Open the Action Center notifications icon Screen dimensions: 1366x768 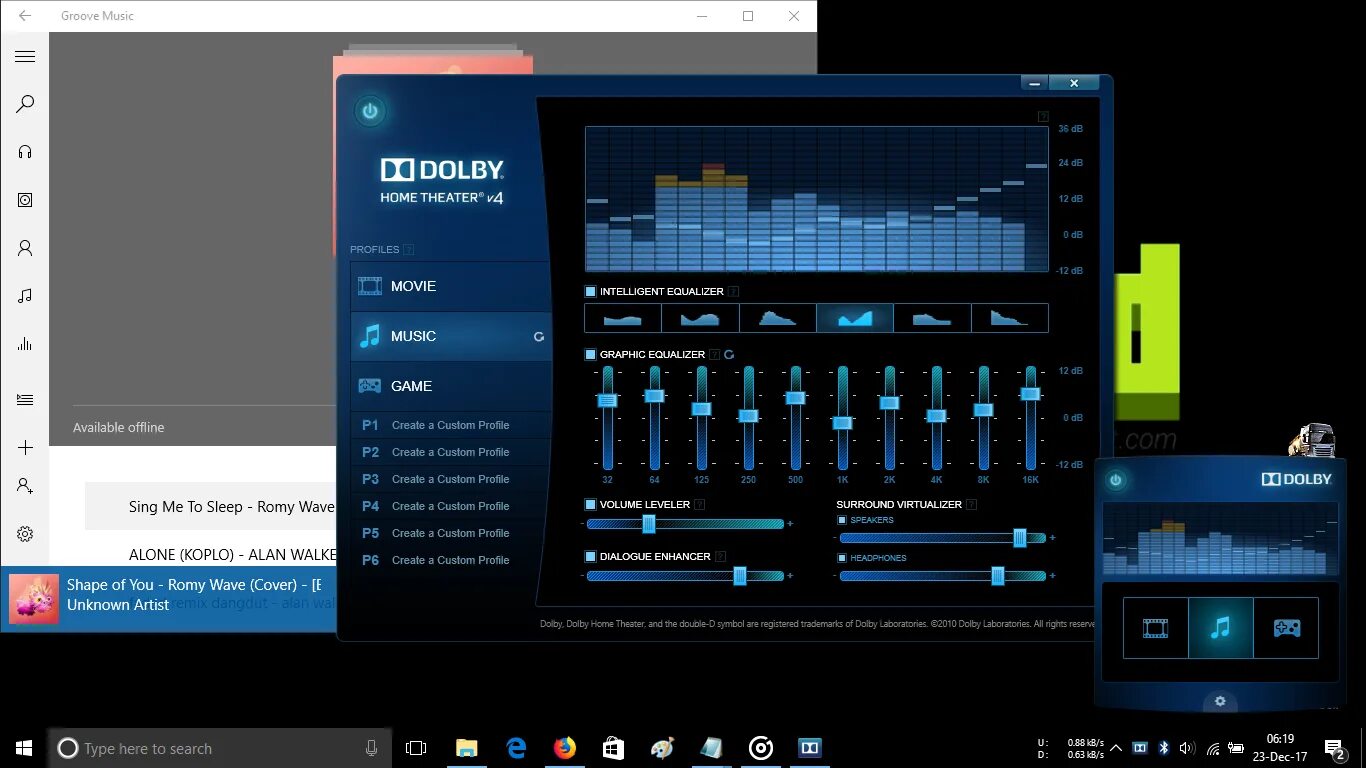(x=1335, y=748)
